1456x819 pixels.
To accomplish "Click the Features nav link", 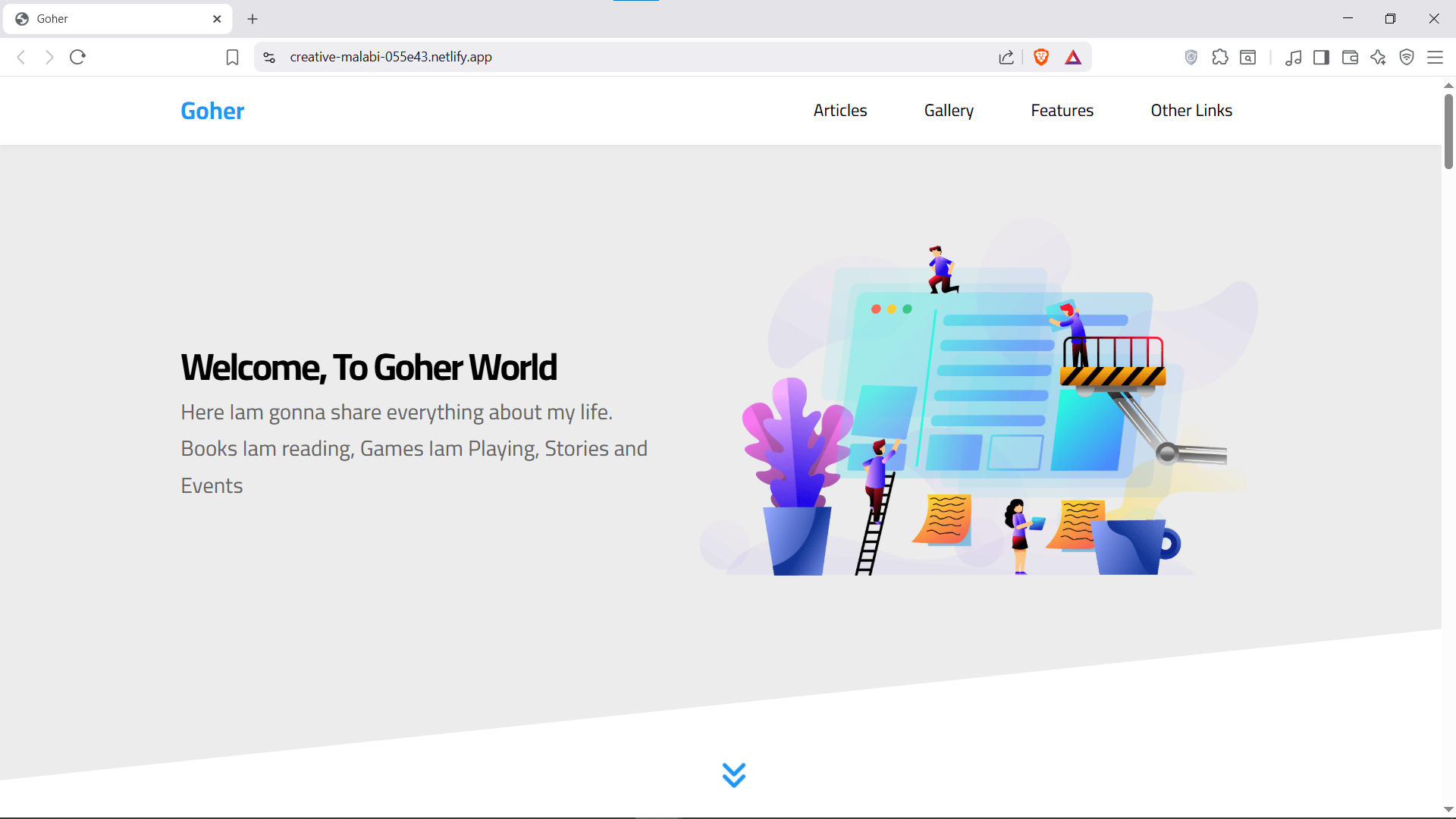I will [1062, 111].
